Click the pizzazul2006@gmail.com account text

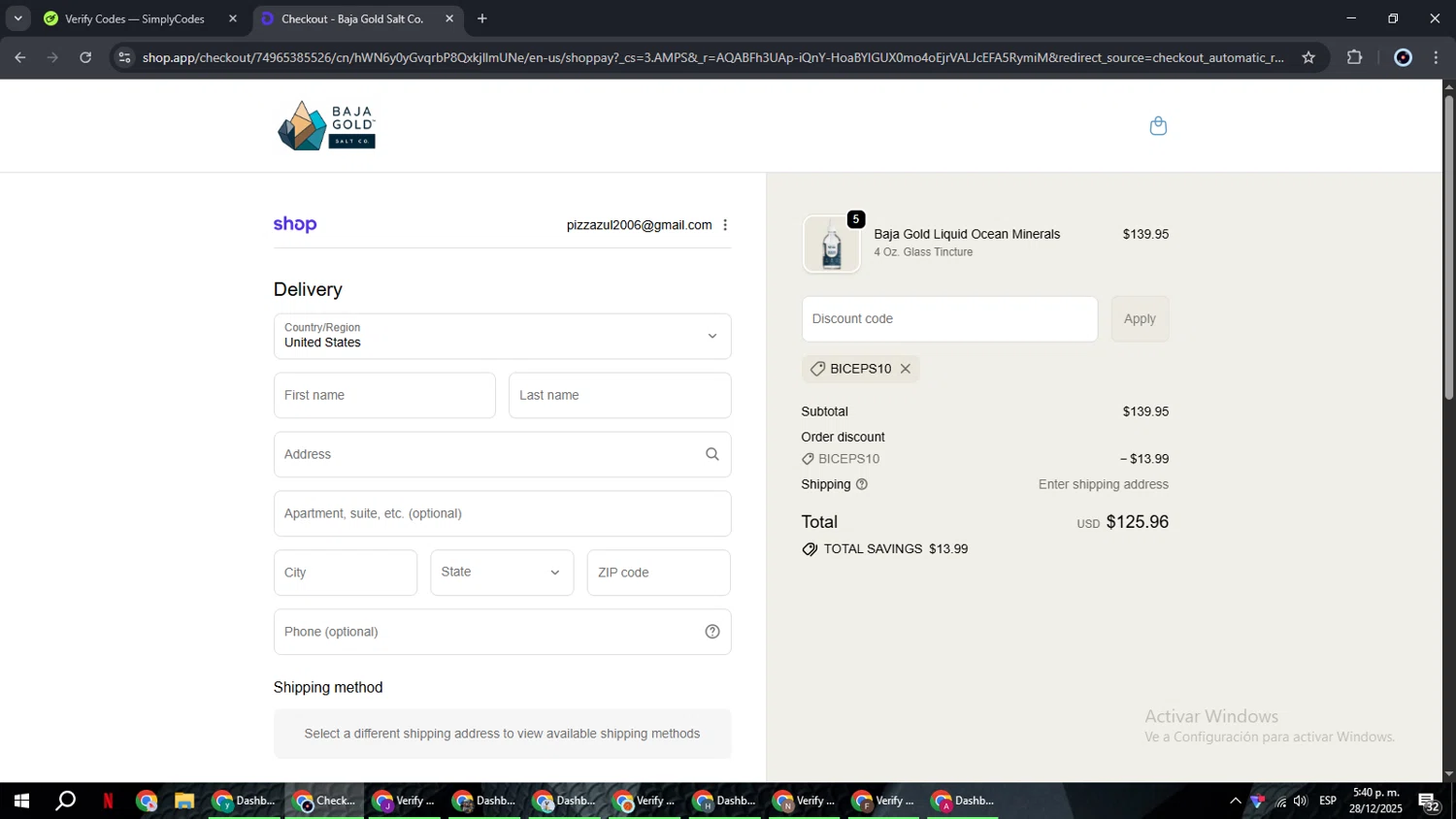[x=639, y=225]
